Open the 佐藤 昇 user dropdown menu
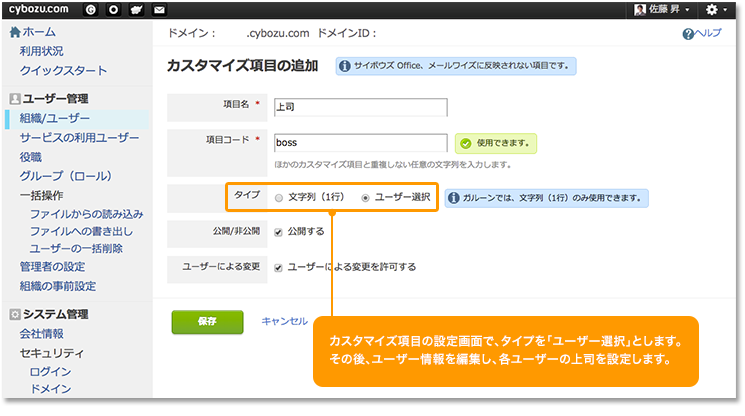 coord(661,9)
